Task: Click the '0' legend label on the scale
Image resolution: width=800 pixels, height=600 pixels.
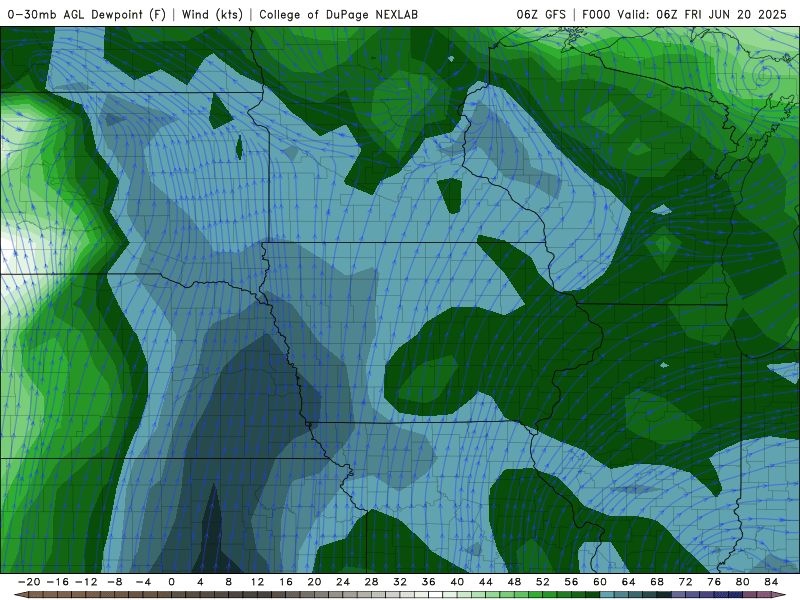Action: (x=171, y=582)
